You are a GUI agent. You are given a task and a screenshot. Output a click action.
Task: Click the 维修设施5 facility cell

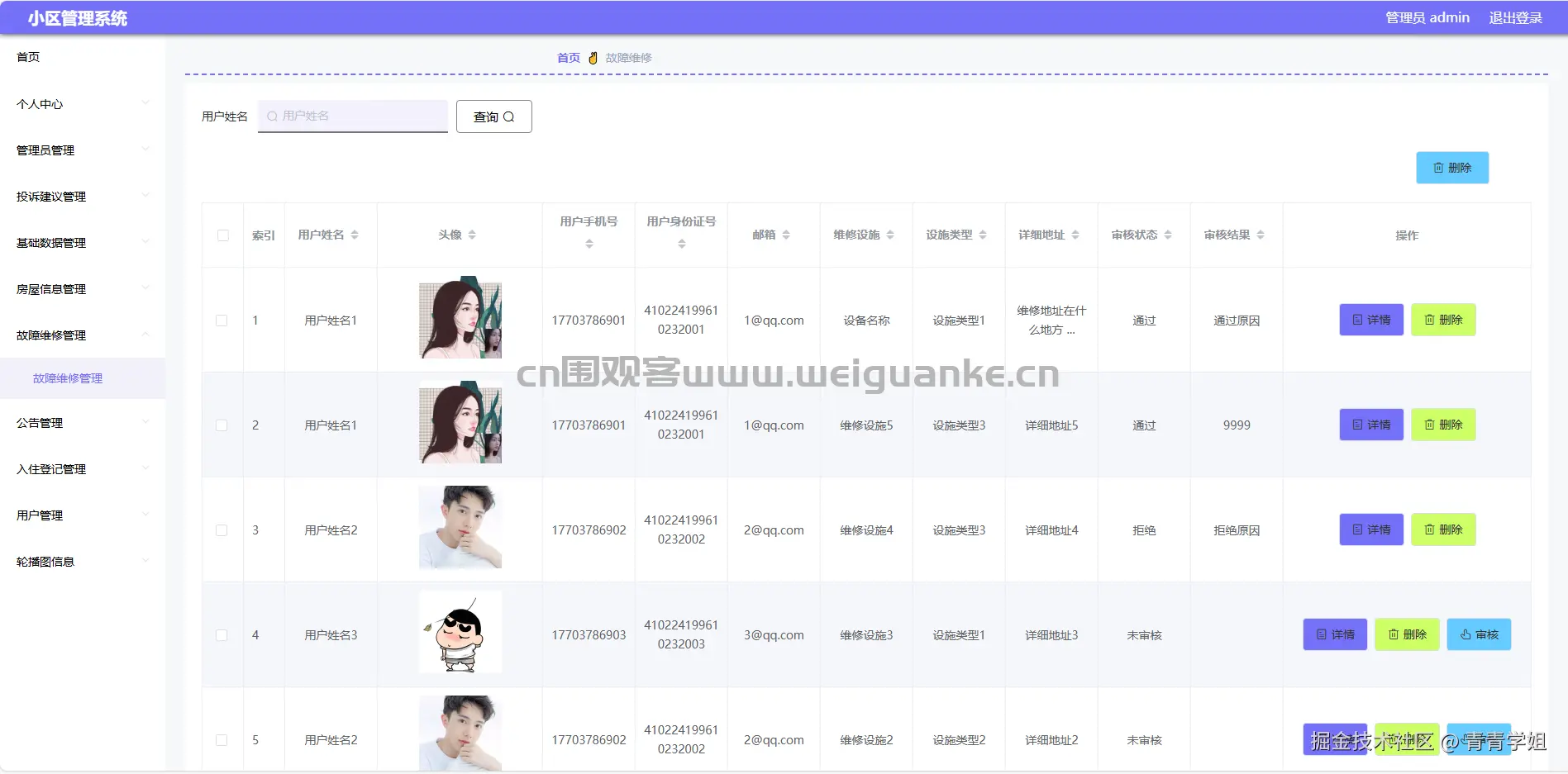tap(866, 425)
